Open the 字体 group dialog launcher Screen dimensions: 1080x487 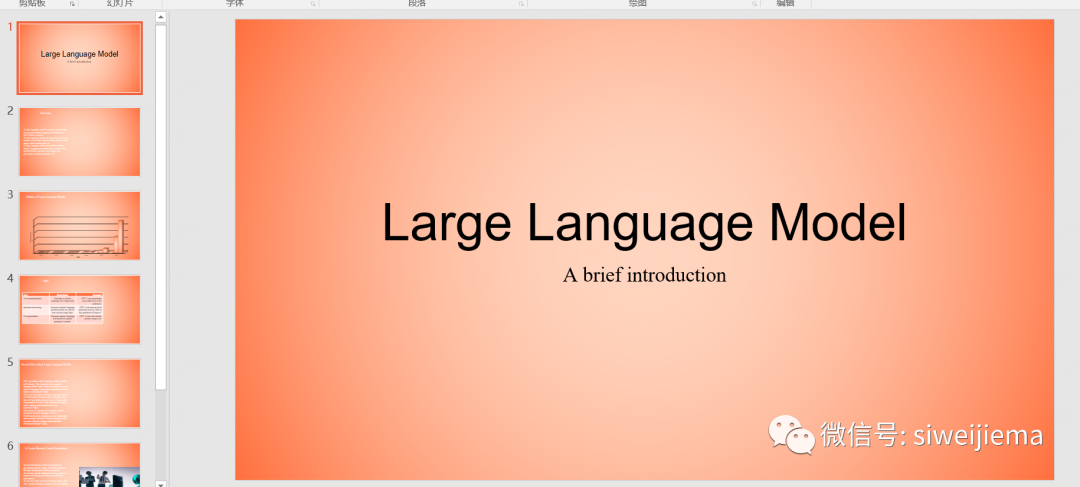click(x=313, y=4)
